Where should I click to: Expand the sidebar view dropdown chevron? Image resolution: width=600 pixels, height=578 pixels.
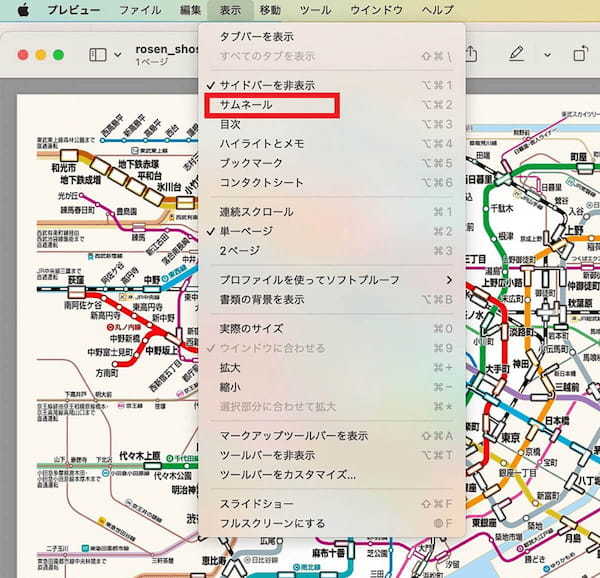(x=118, y=55)
